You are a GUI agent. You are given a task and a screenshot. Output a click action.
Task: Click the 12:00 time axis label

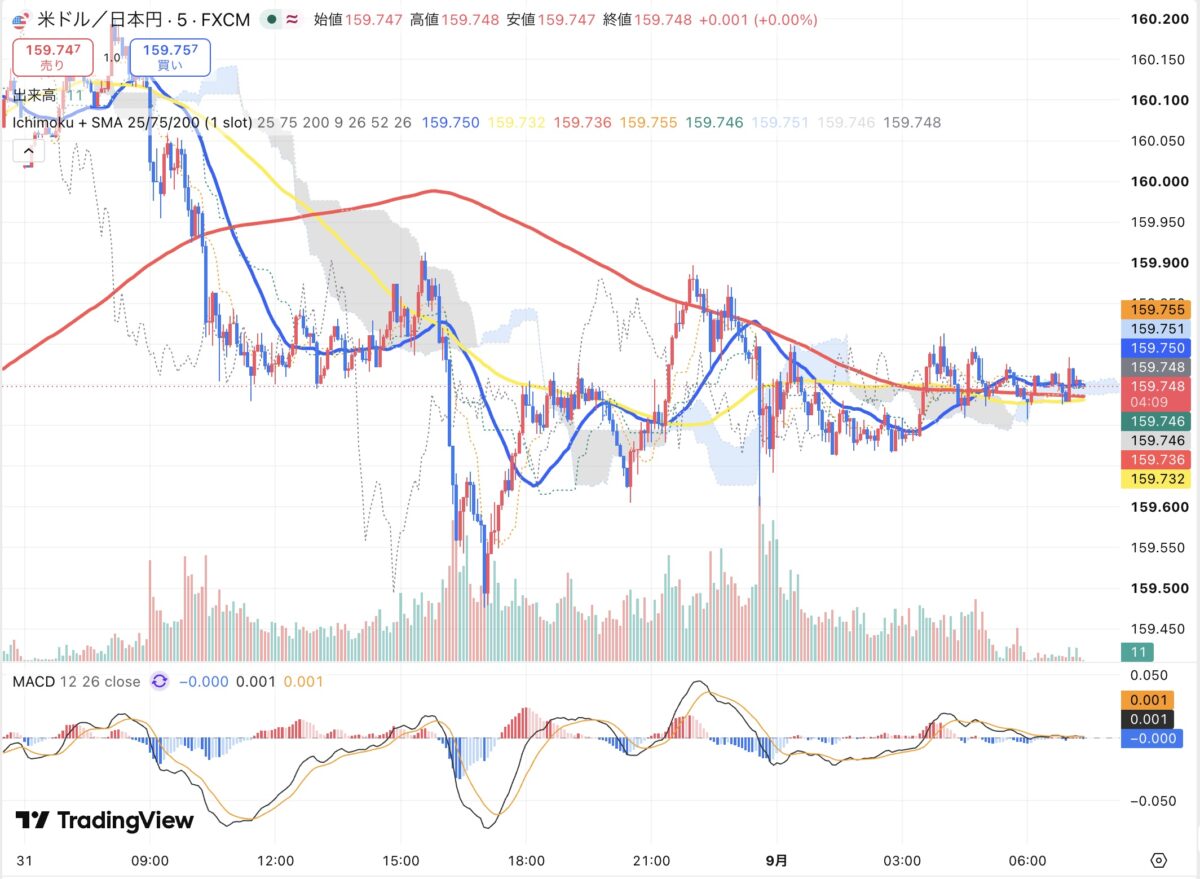coord(275,860)
